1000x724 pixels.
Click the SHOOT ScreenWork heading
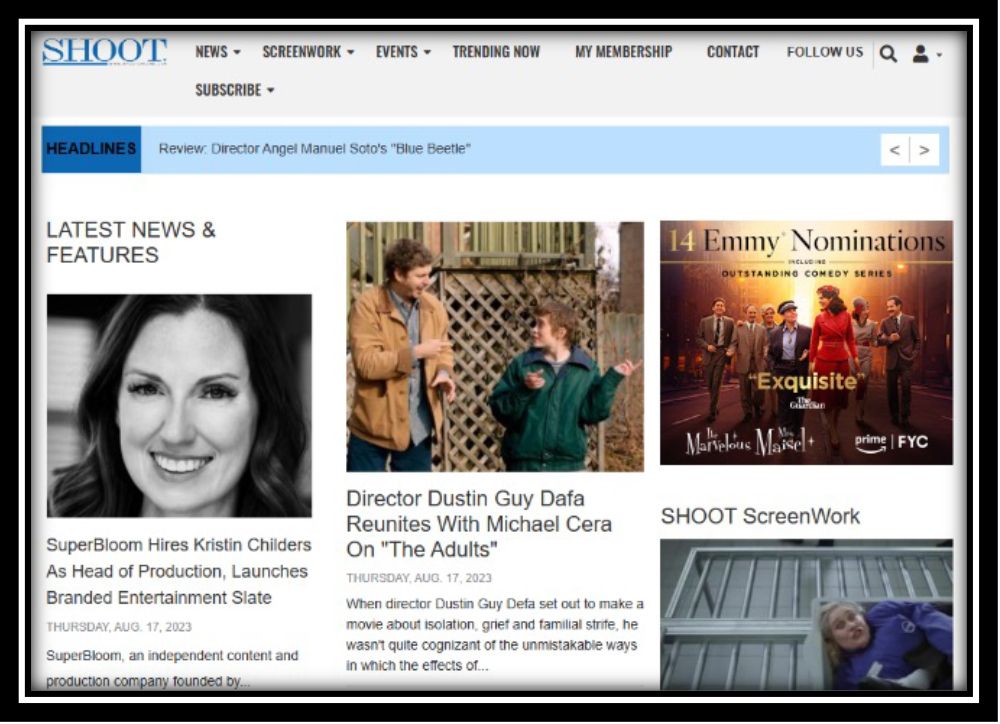point(760,516)
